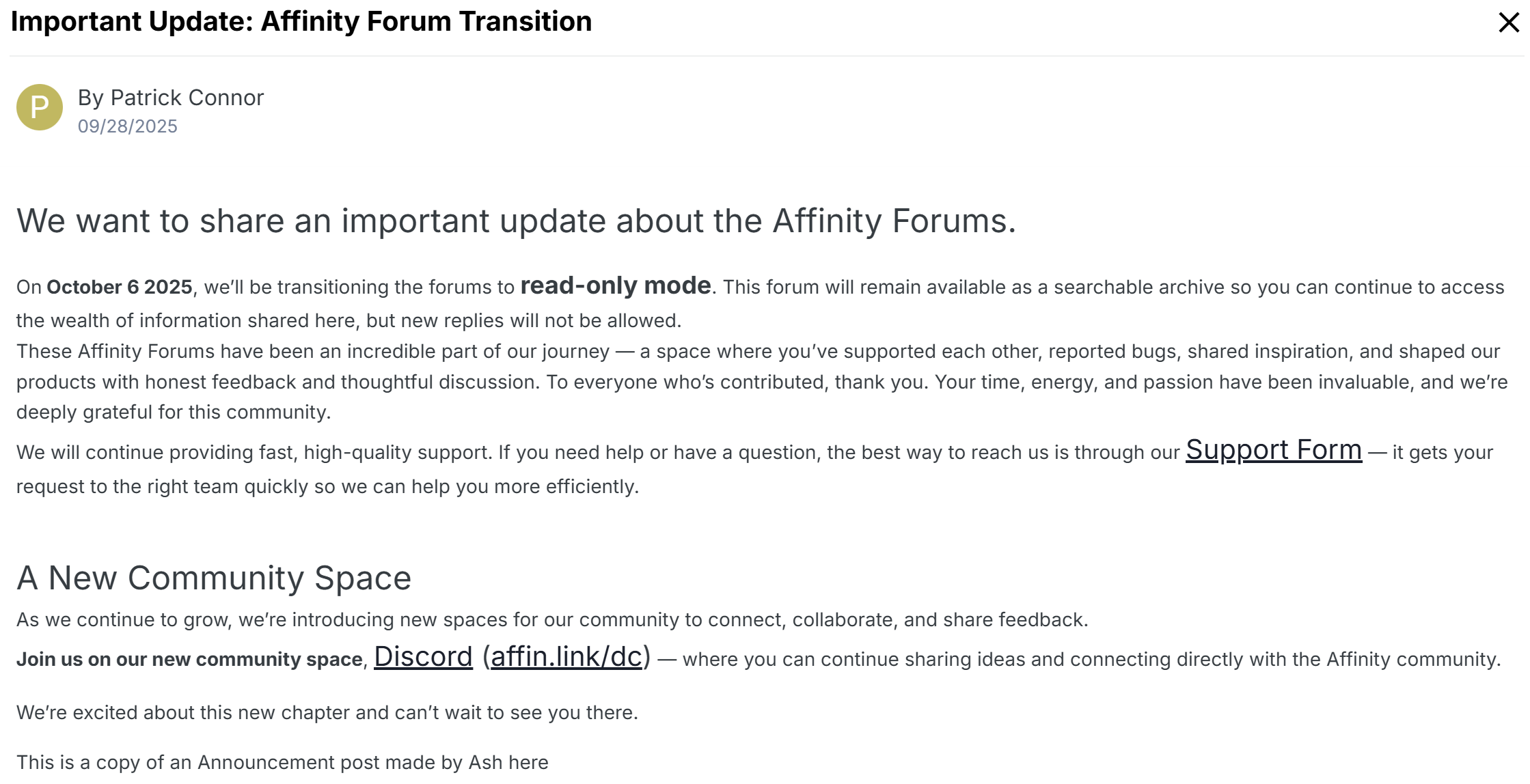Viewport: 1530px width, 784px height.
Task: Click Patrick Connor's circular "P" avatar icon
Action: click(38, 107)
